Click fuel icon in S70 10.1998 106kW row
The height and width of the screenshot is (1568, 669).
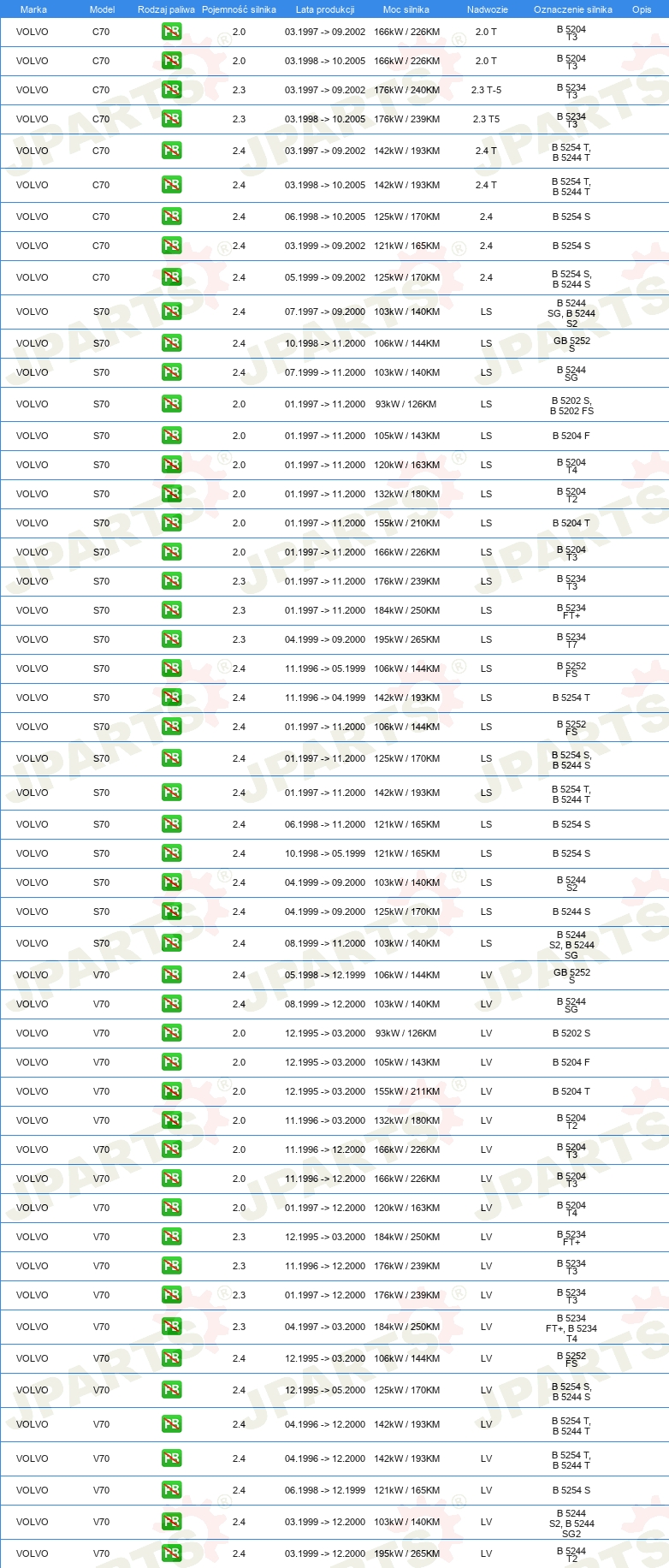coord(172,343)
